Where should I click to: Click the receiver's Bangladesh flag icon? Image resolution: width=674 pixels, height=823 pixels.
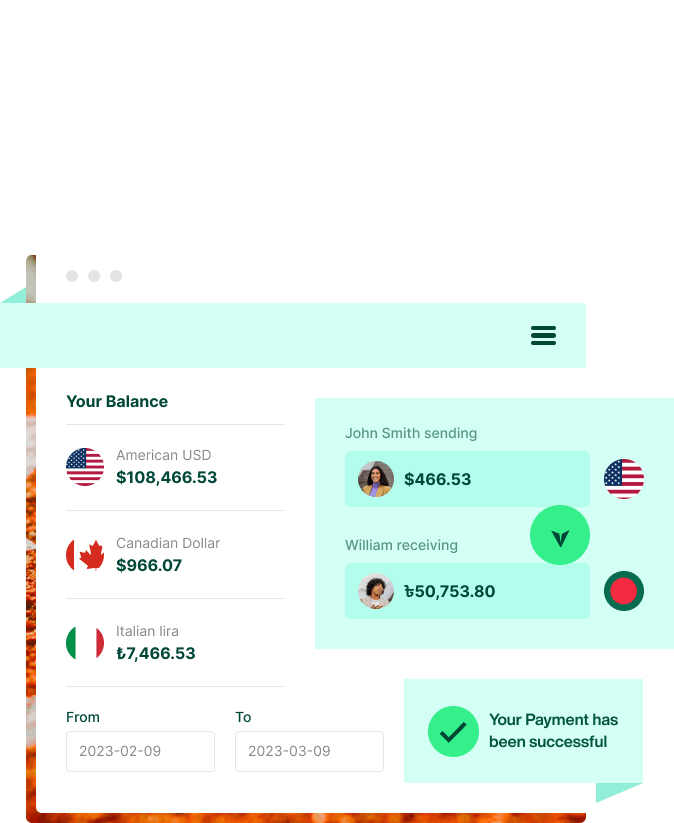[624, 591]
